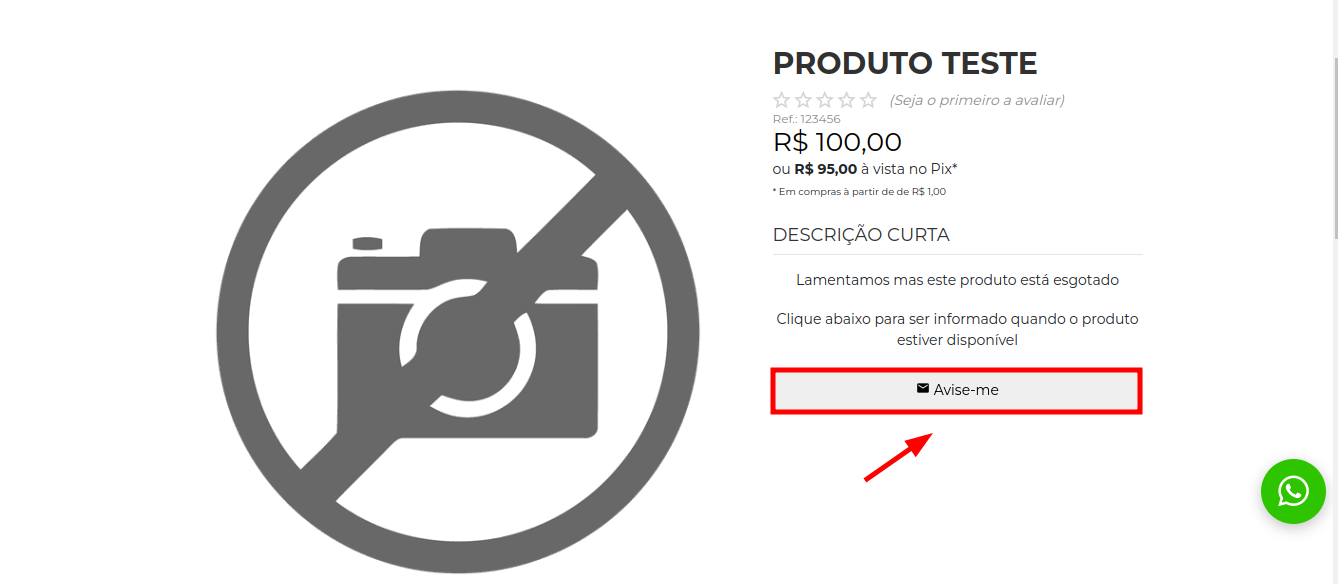The image size is (1338, 584).
Task: Click the PRODUTO TESTE title
Action: [905, 63]
